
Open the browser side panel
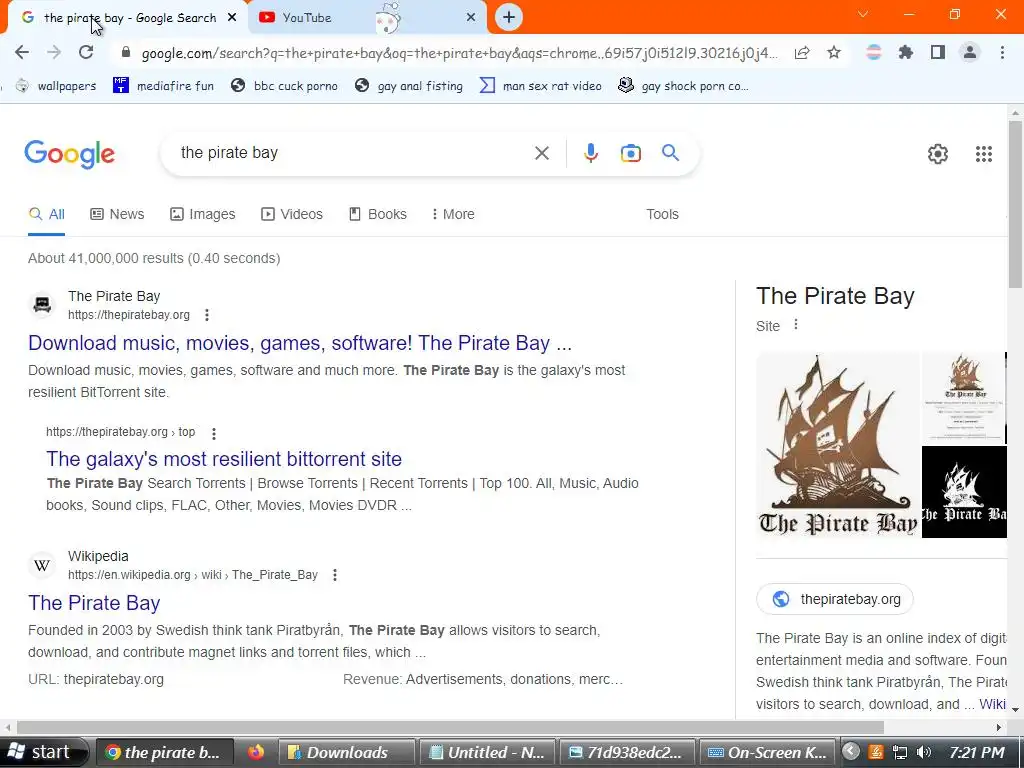click(938, 52)
